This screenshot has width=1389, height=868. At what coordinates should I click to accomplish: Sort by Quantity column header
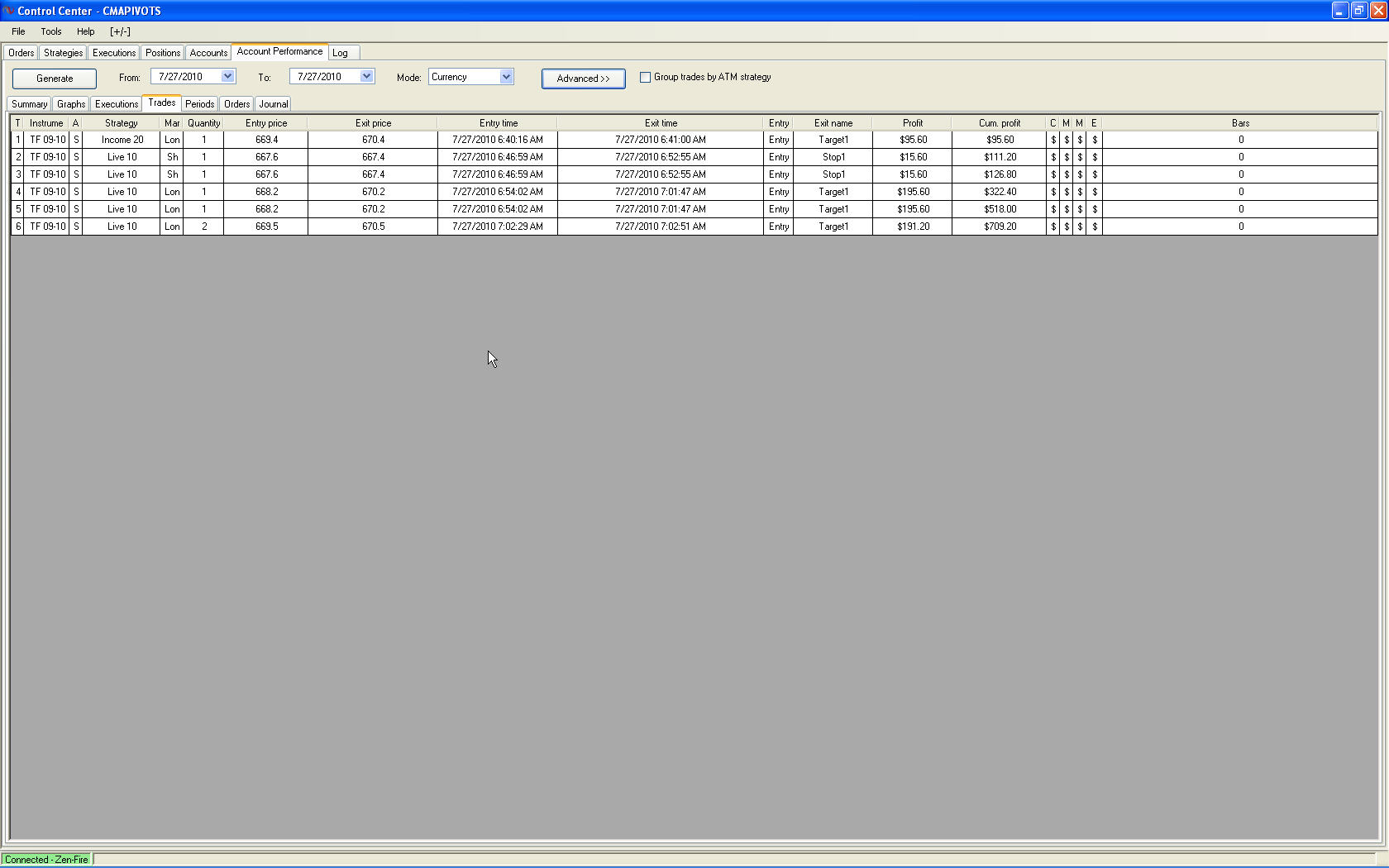[x=203, y=123]
